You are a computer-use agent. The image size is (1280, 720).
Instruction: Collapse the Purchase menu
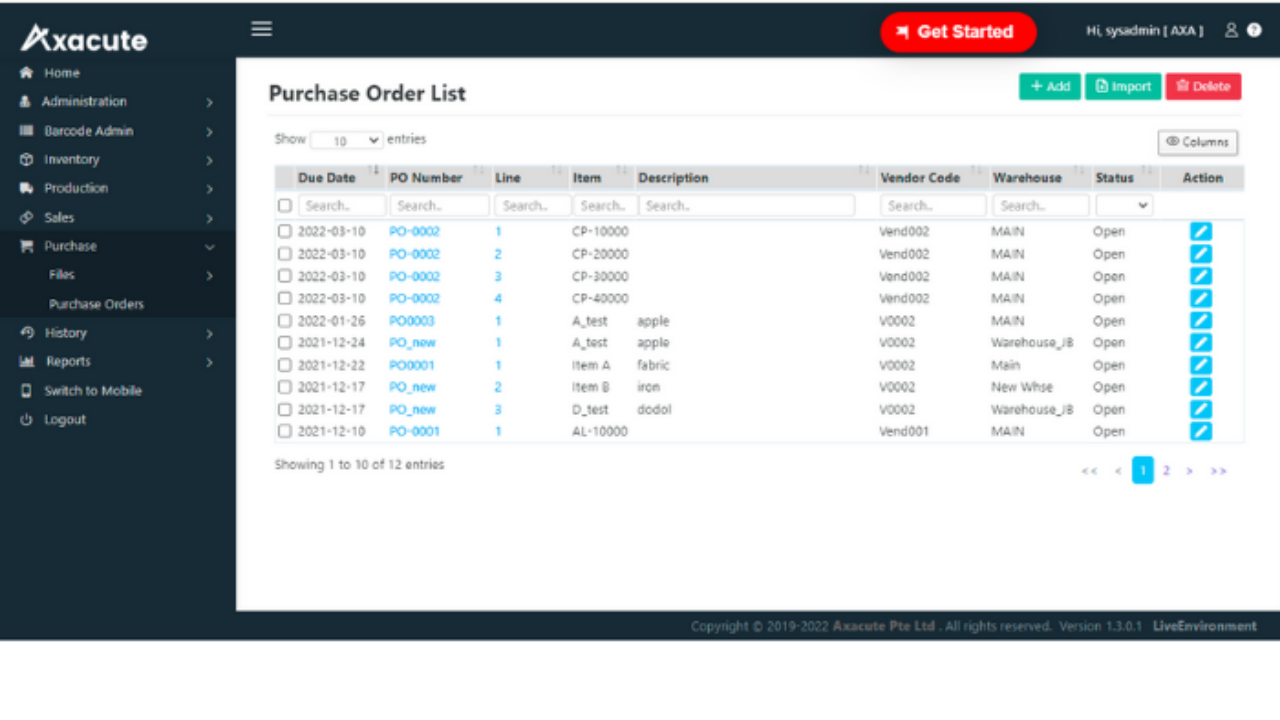coord(118,246)
